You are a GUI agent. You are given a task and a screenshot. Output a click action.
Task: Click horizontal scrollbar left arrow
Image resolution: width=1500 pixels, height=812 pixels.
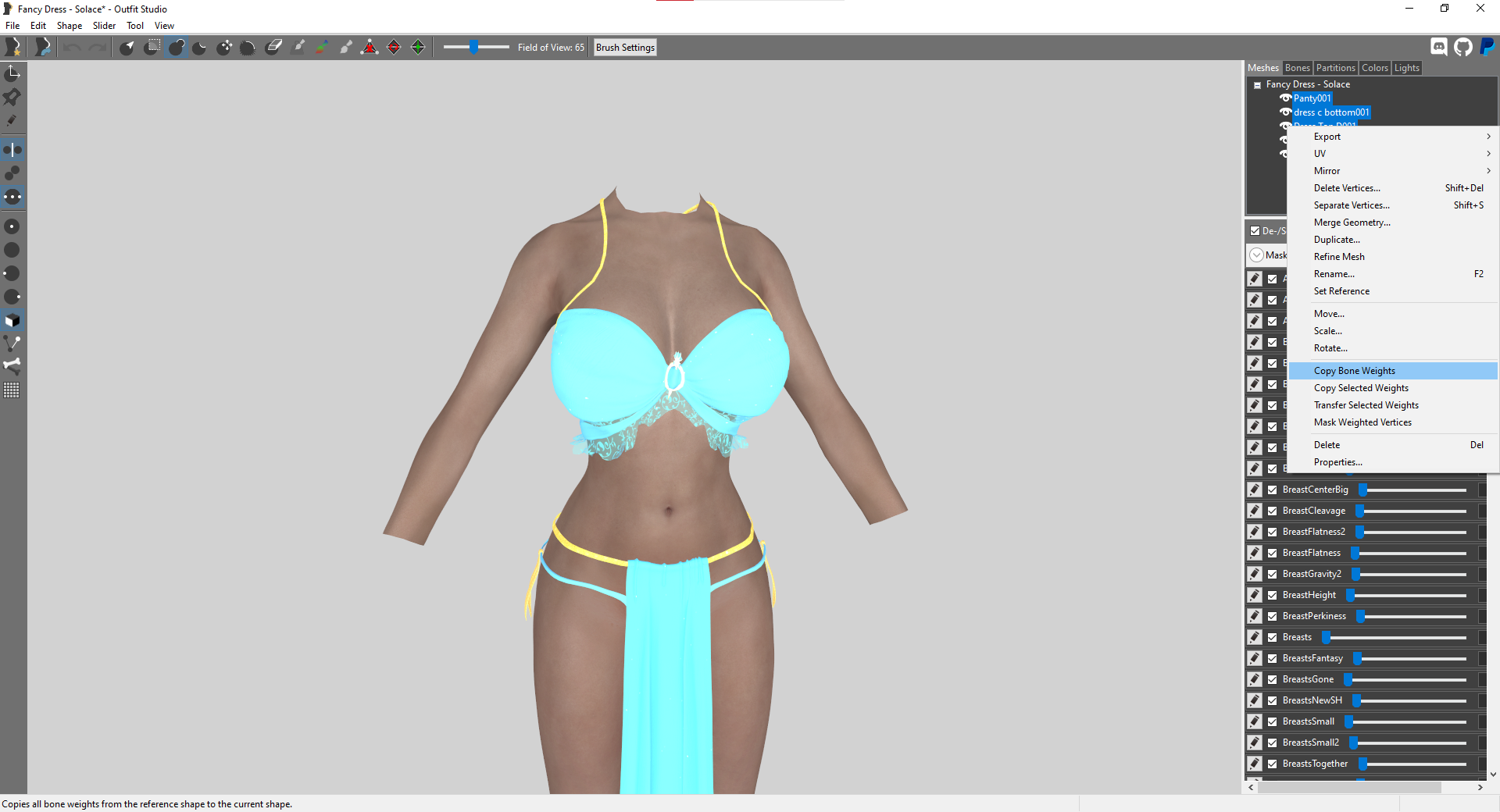[1251, 788]
